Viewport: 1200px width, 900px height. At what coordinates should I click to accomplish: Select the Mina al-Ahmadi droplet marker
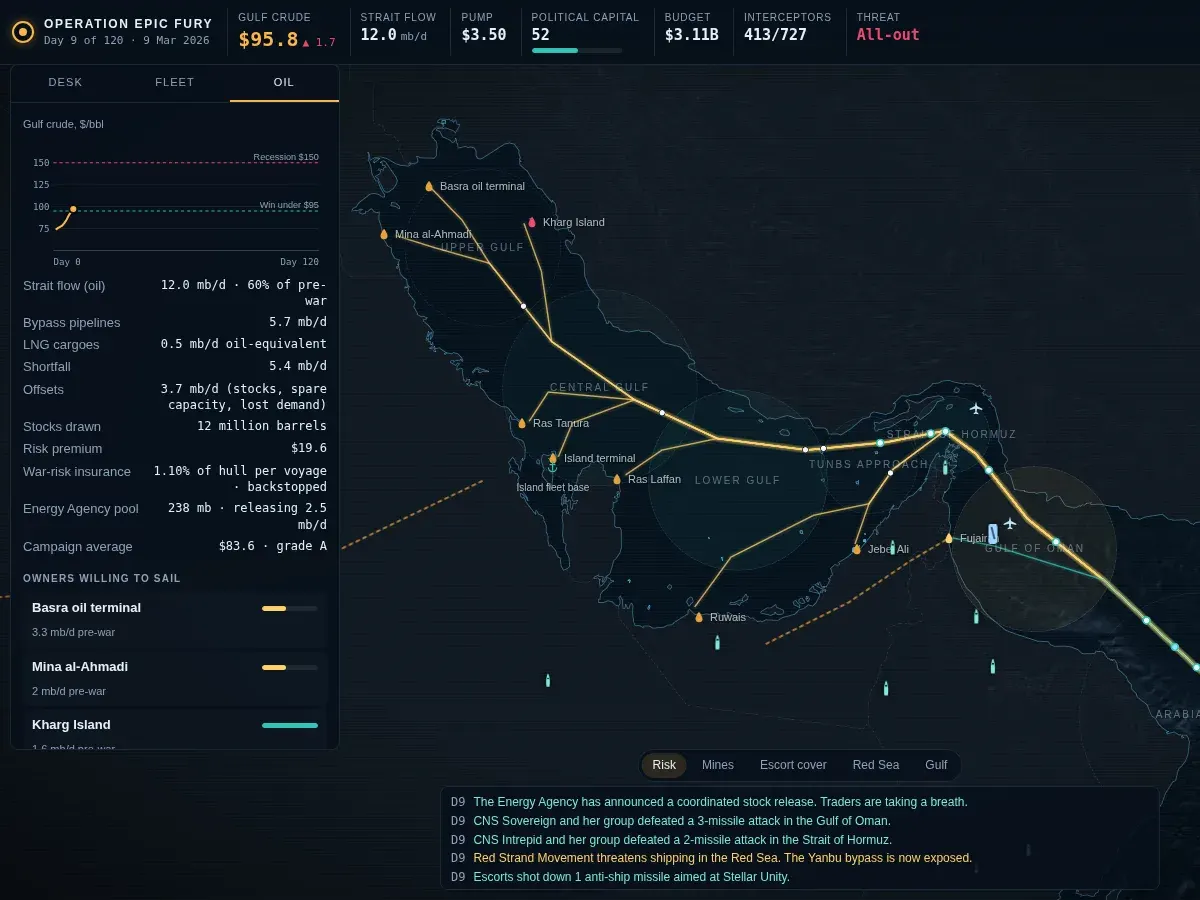(x=384, y=234)
